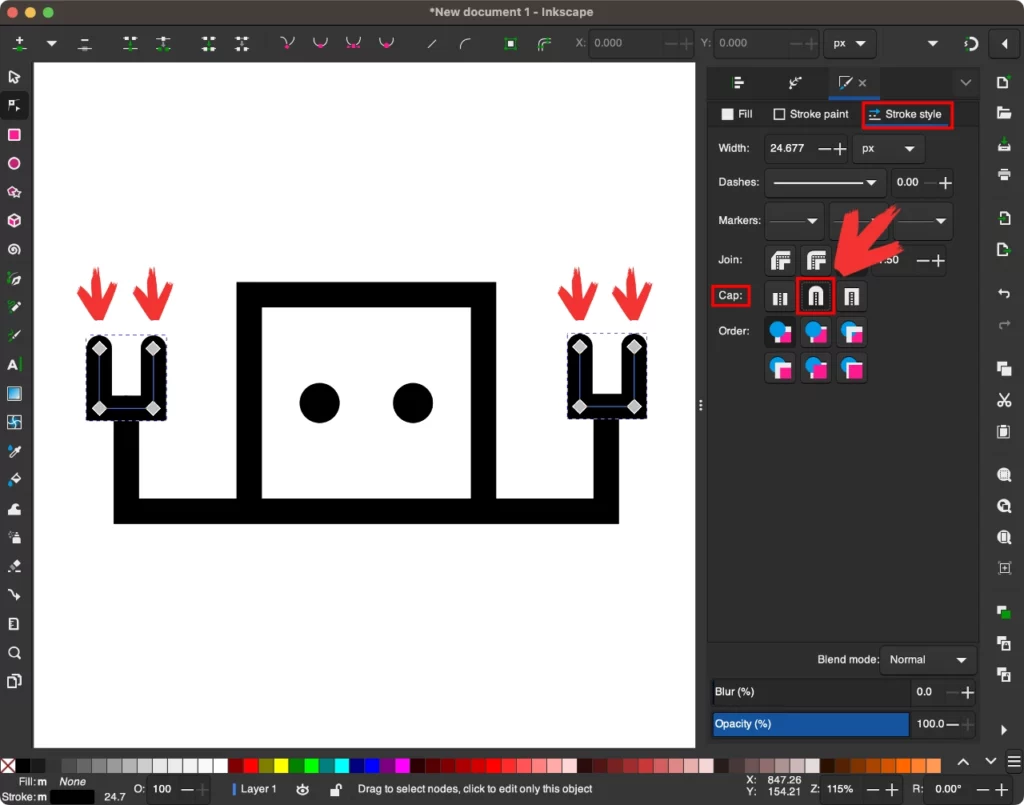
Task: Switch to the Fill tab
Action: 737,114
